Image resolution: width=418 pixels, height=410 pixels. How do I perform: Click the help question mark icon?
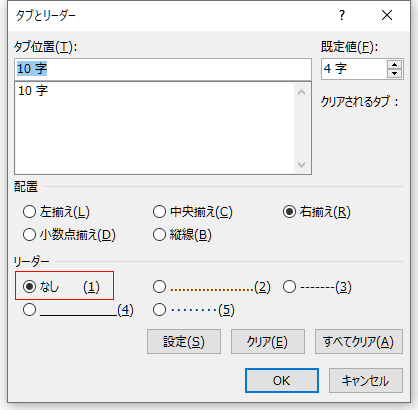pos(342,15)
